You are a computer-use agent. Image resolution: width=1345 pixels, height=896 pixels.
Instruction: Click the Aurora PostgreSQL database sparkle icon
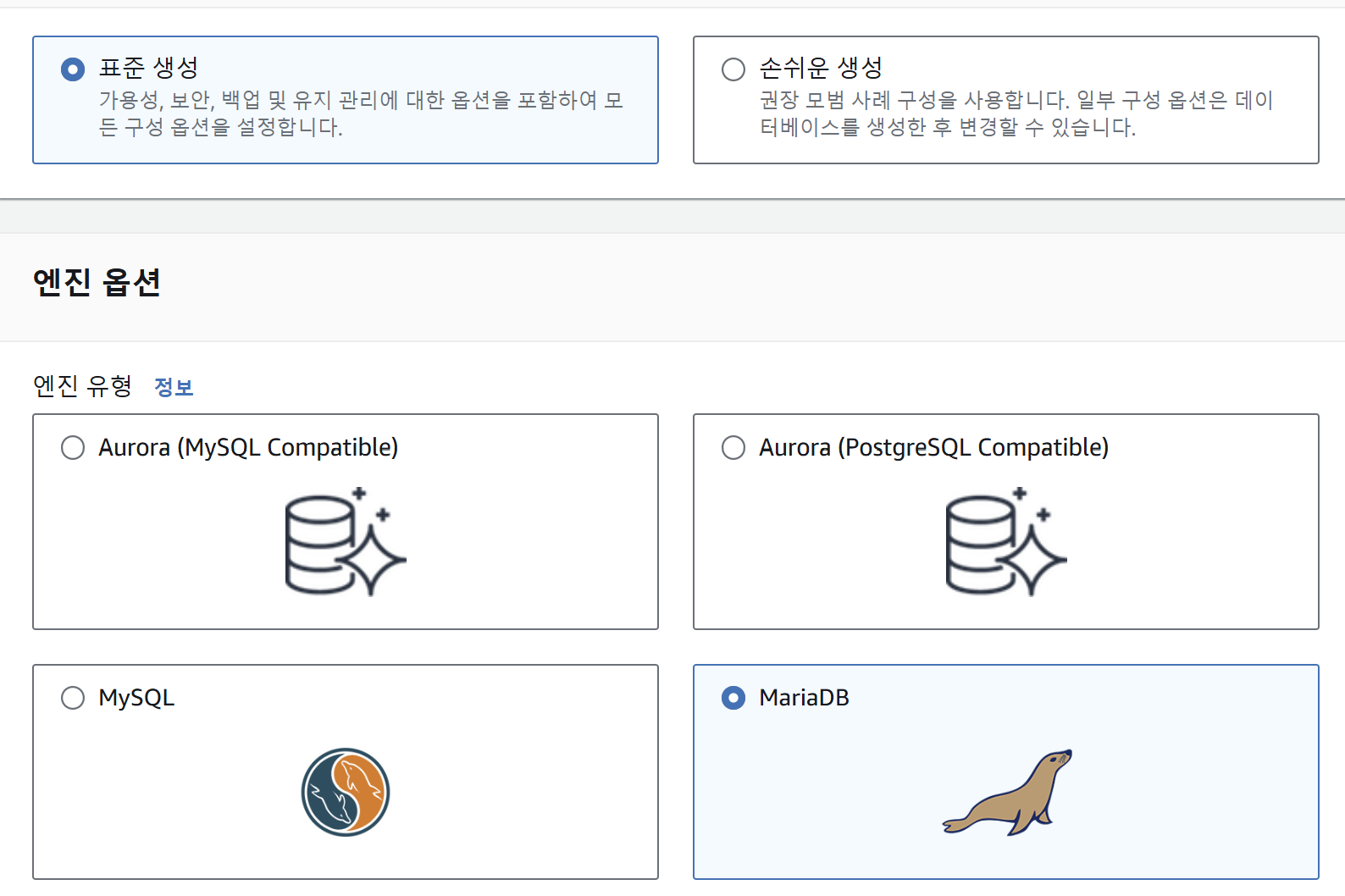click(x=1006, y=542)
